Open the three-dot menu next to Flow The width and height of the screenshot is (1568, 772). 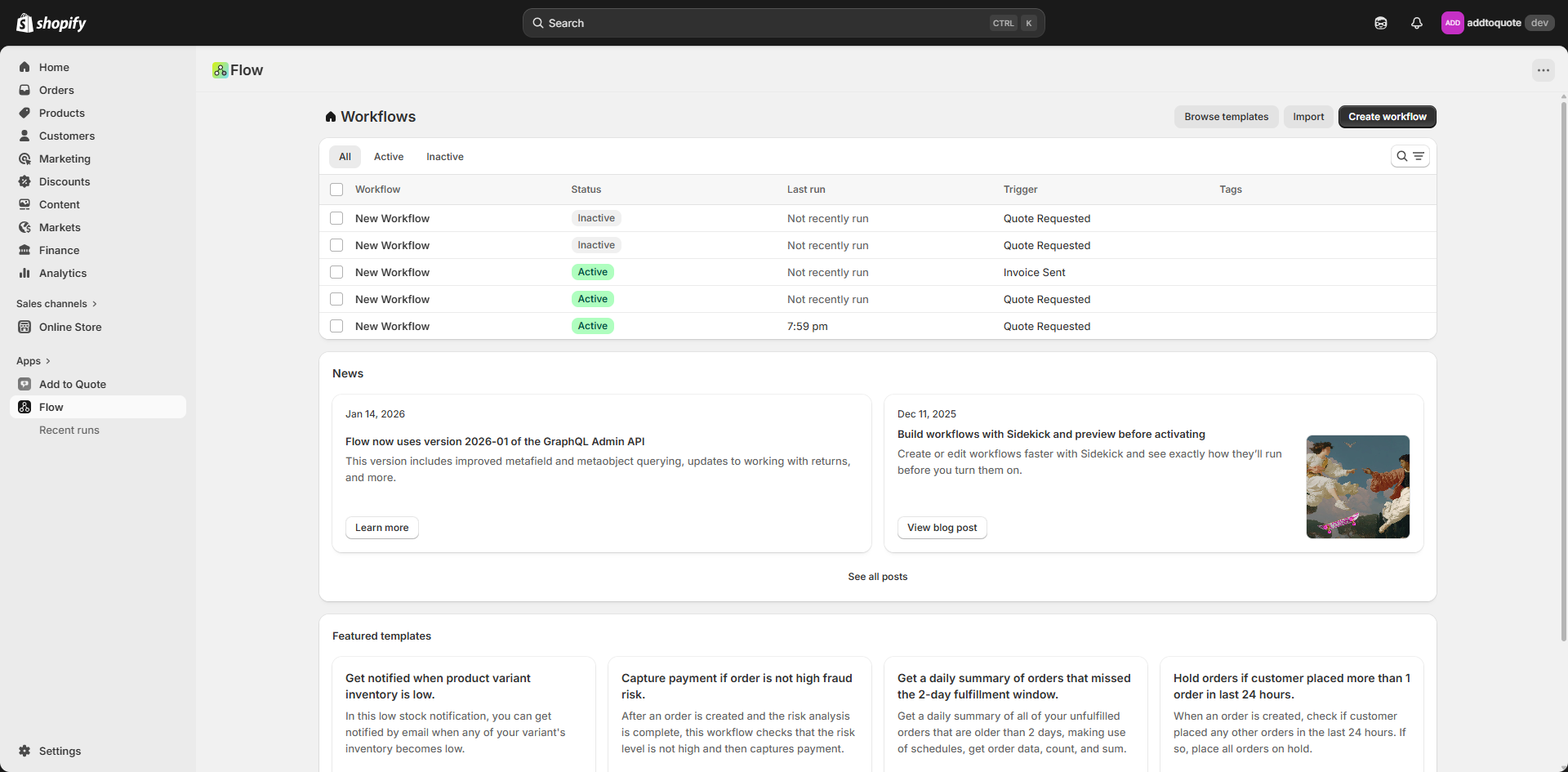1543,70
